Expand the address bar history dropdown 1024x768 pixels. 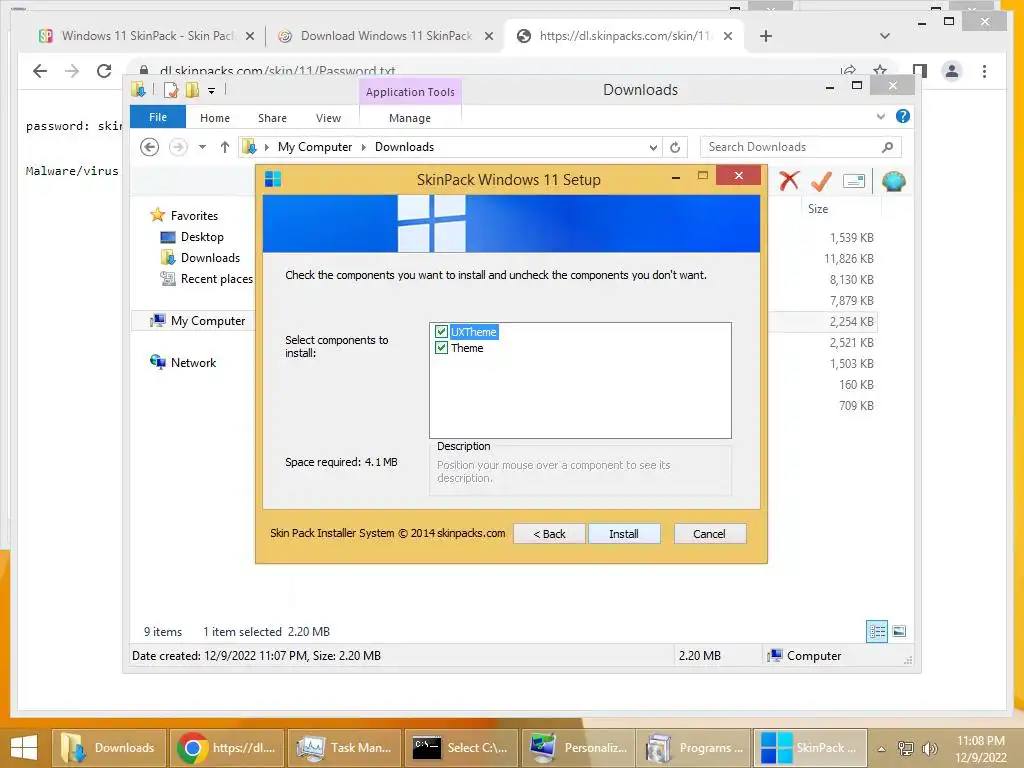tap(653, 148)
